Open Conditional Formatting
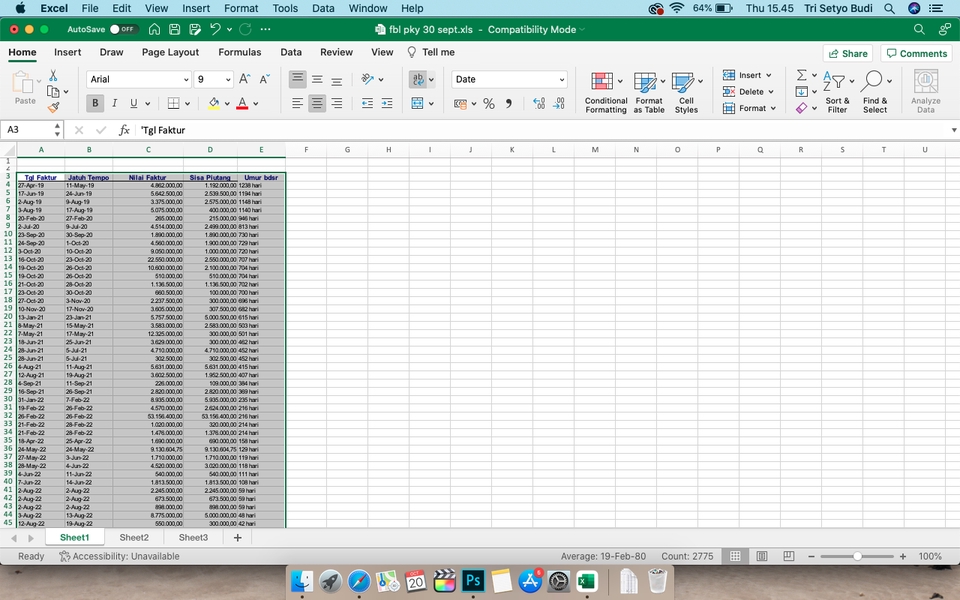Viewport: 960px width, 600px height. 605,90
